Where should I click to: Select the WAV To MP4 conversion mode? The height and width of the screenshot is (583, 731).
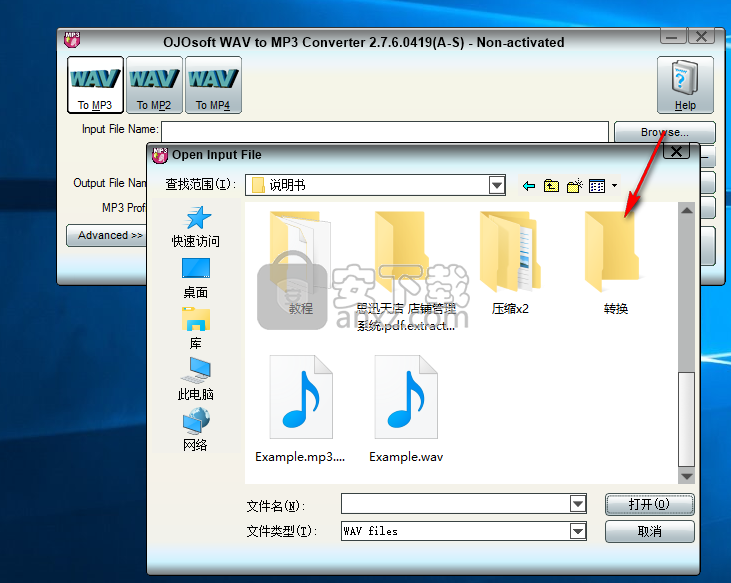(213, 85)
